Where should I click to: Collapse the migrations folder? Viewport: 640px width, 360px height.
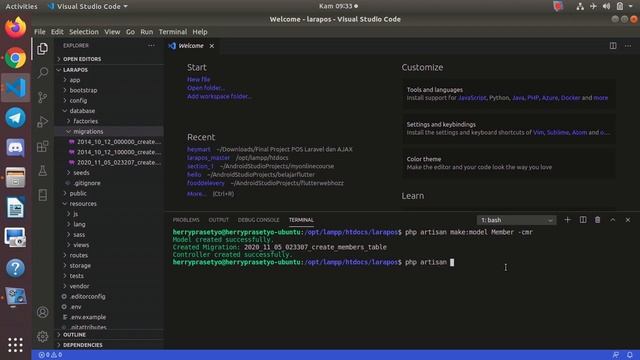pos(110,131)
